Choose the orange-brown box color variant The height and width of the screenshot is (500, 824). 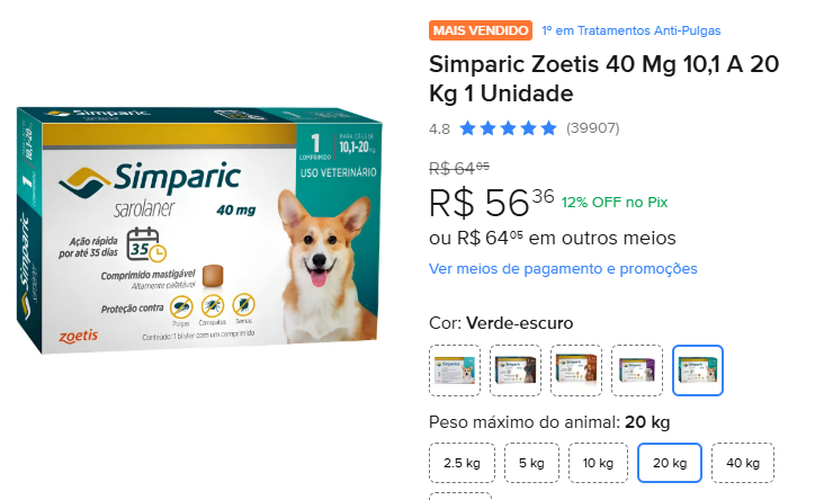(x=576, y=371)
